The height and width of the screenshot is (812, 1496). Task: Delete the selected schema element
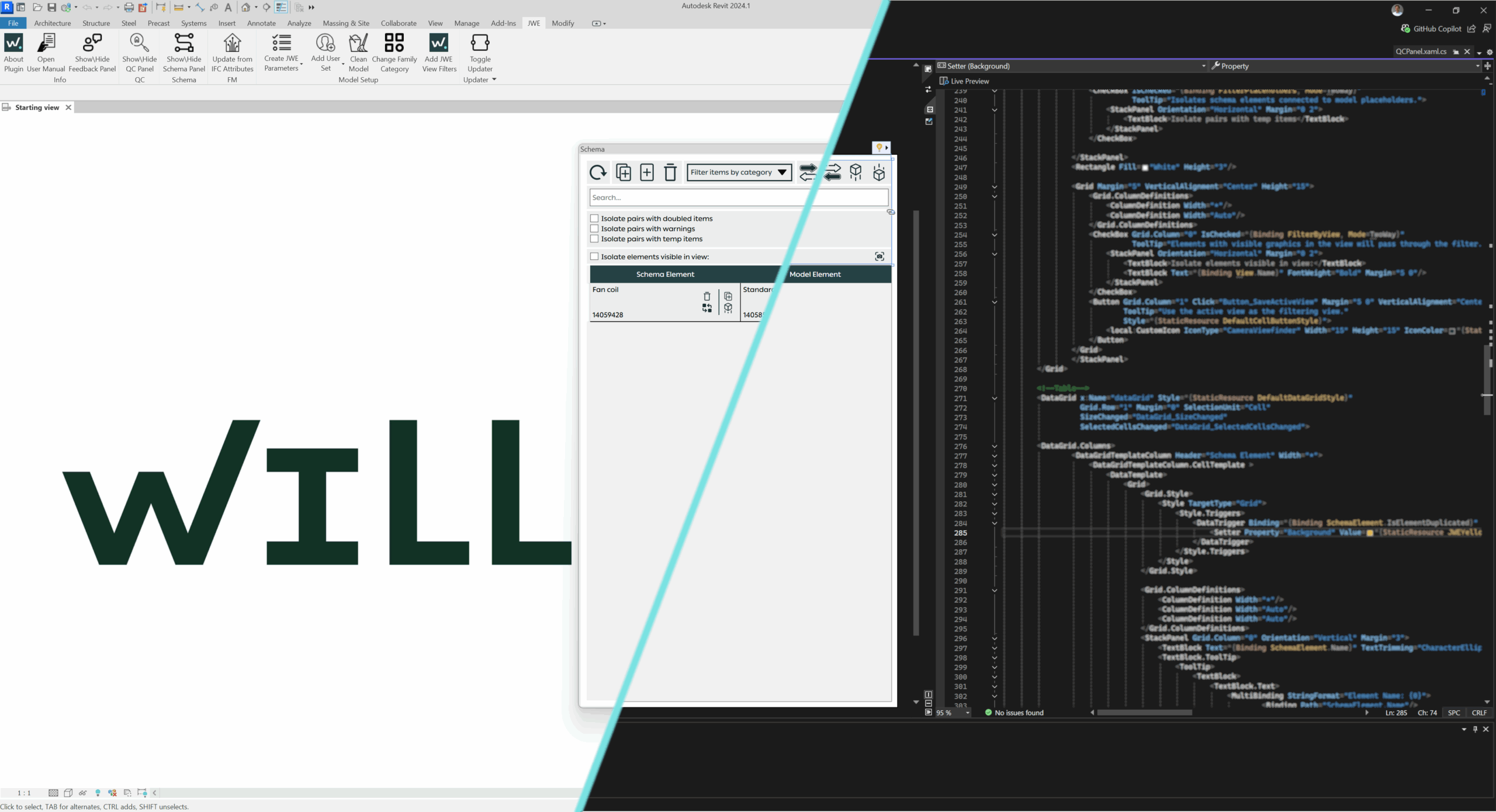(x=670, y=172)
